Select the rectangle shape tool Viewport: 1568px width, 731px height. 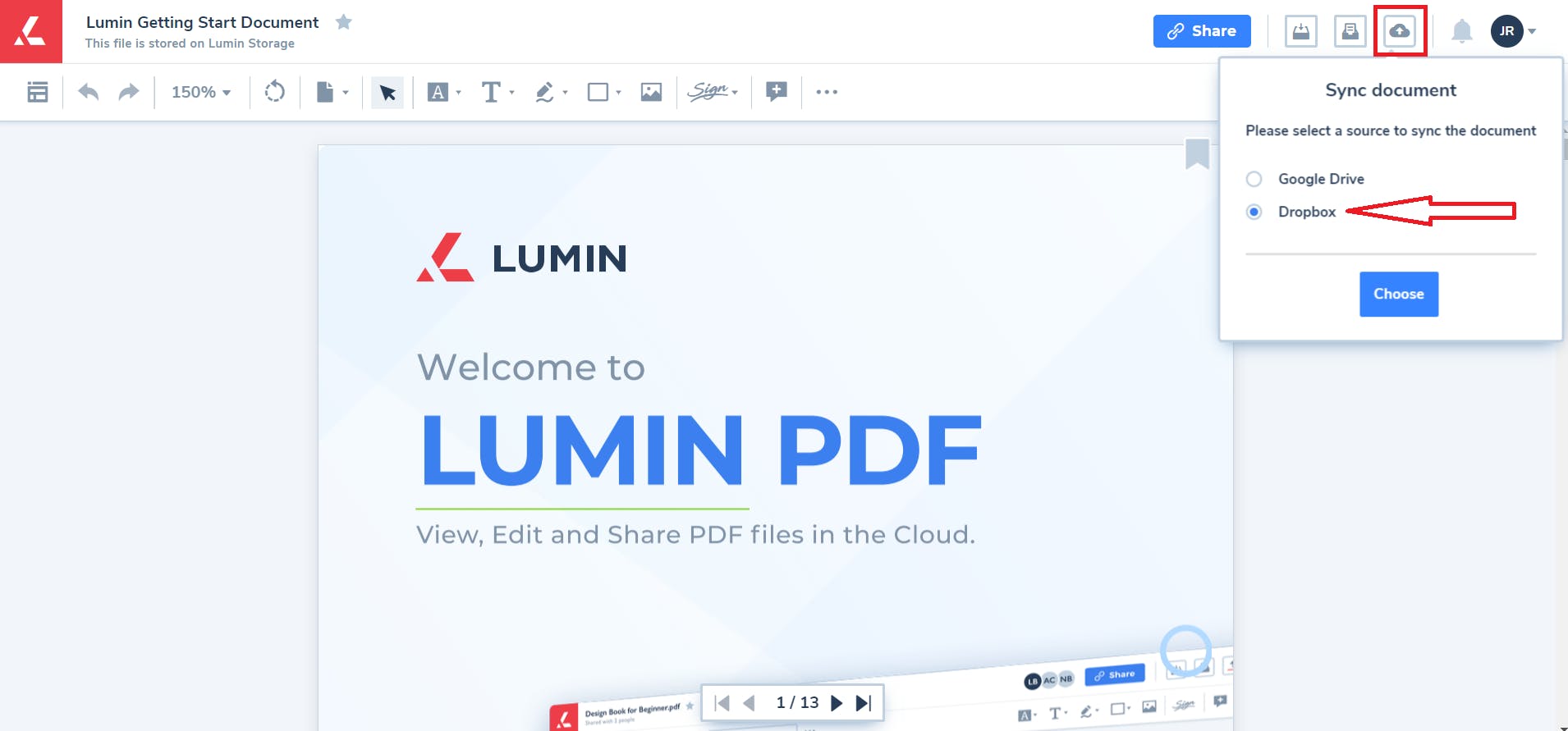click(598, 92)
